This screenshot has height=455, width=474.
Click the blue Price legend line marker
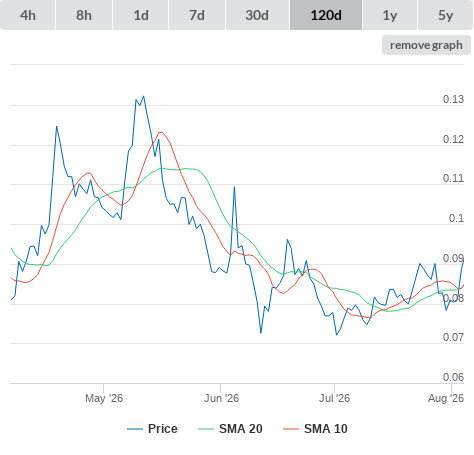pyautogui.click(x=135, y=429)
